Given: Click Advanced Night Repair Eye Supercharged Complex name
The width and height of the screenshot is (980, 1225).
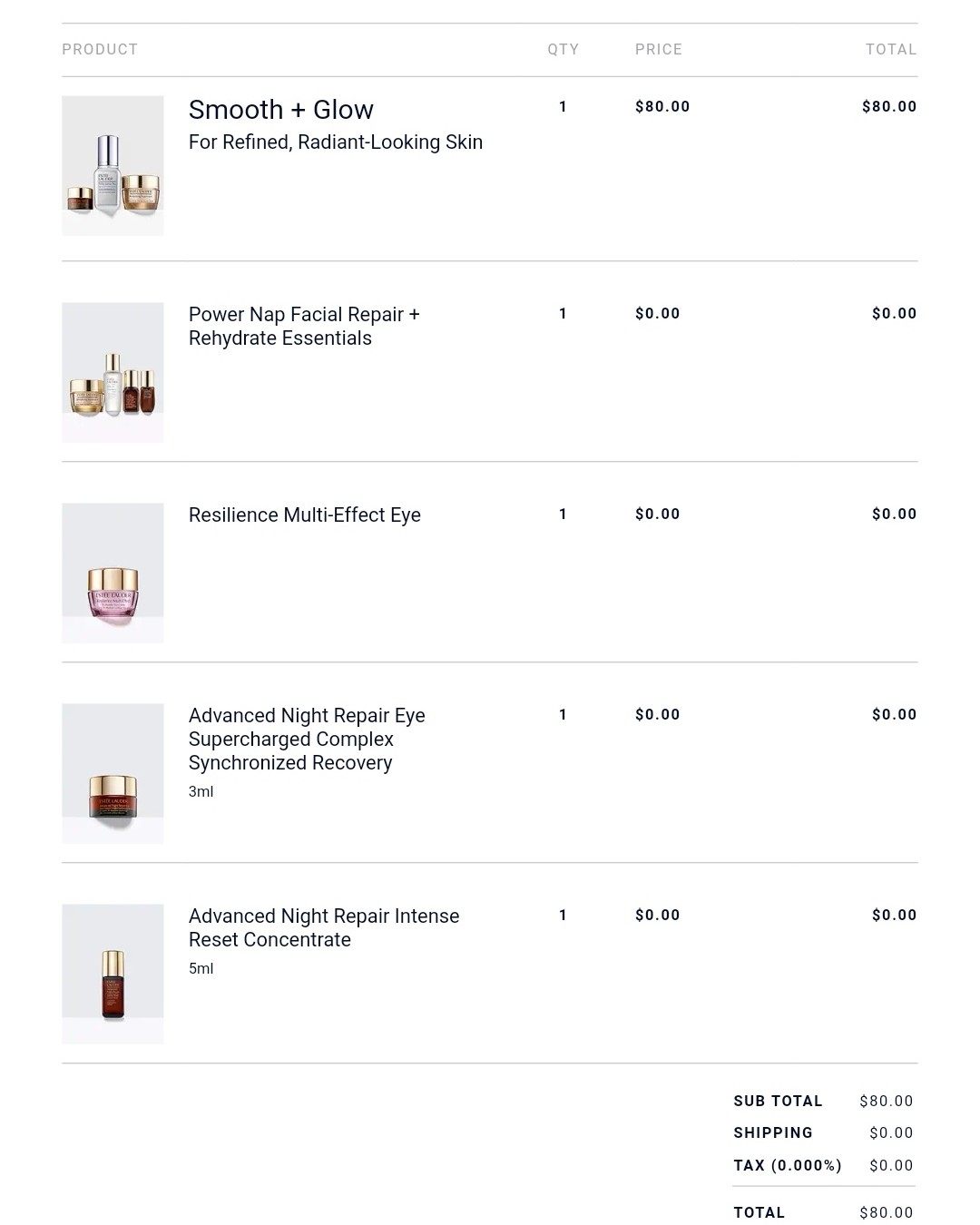Looking at the screenshot, I should tap(306, 739).
